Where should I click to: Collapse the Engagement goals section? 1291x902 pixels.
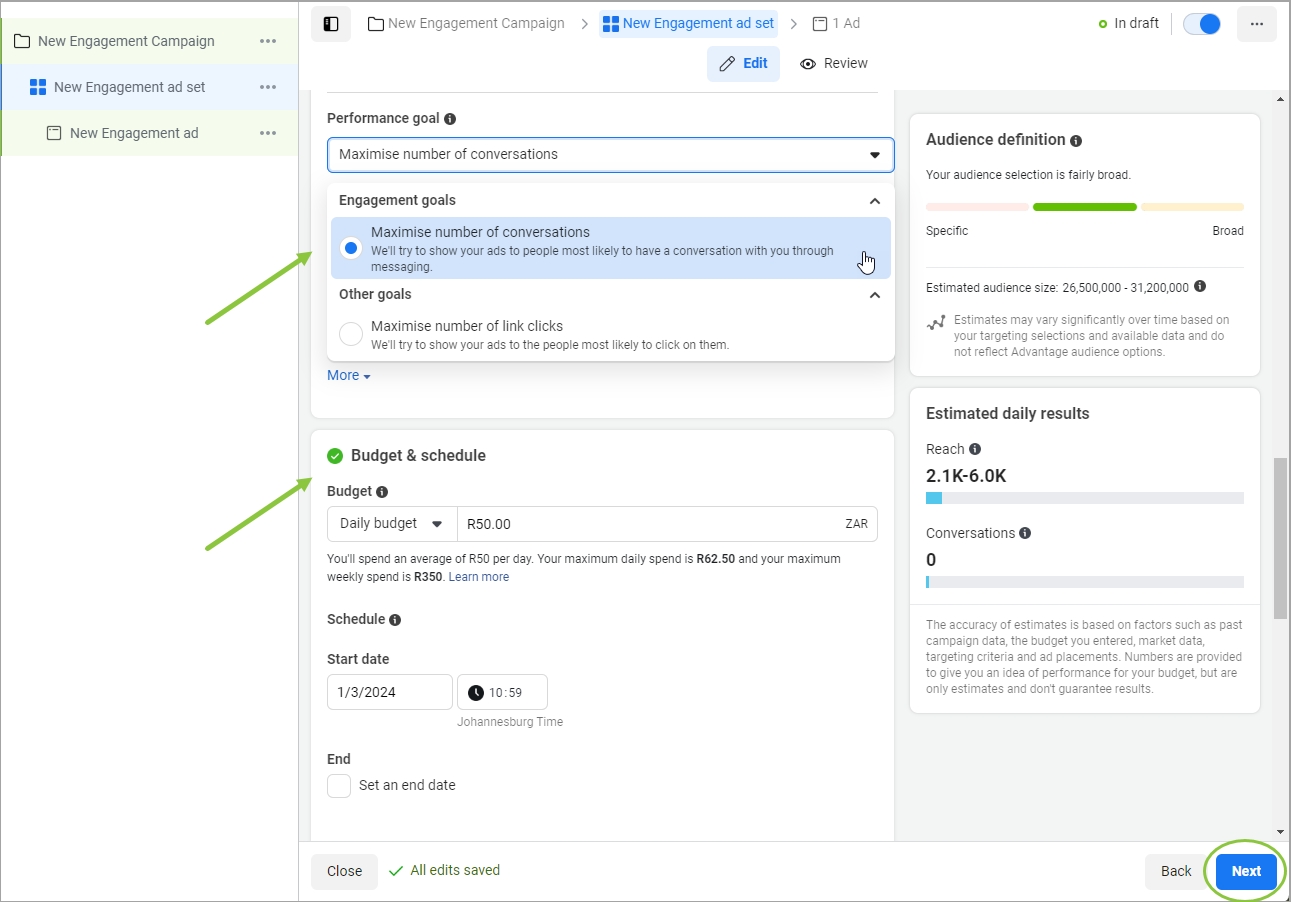875,201
